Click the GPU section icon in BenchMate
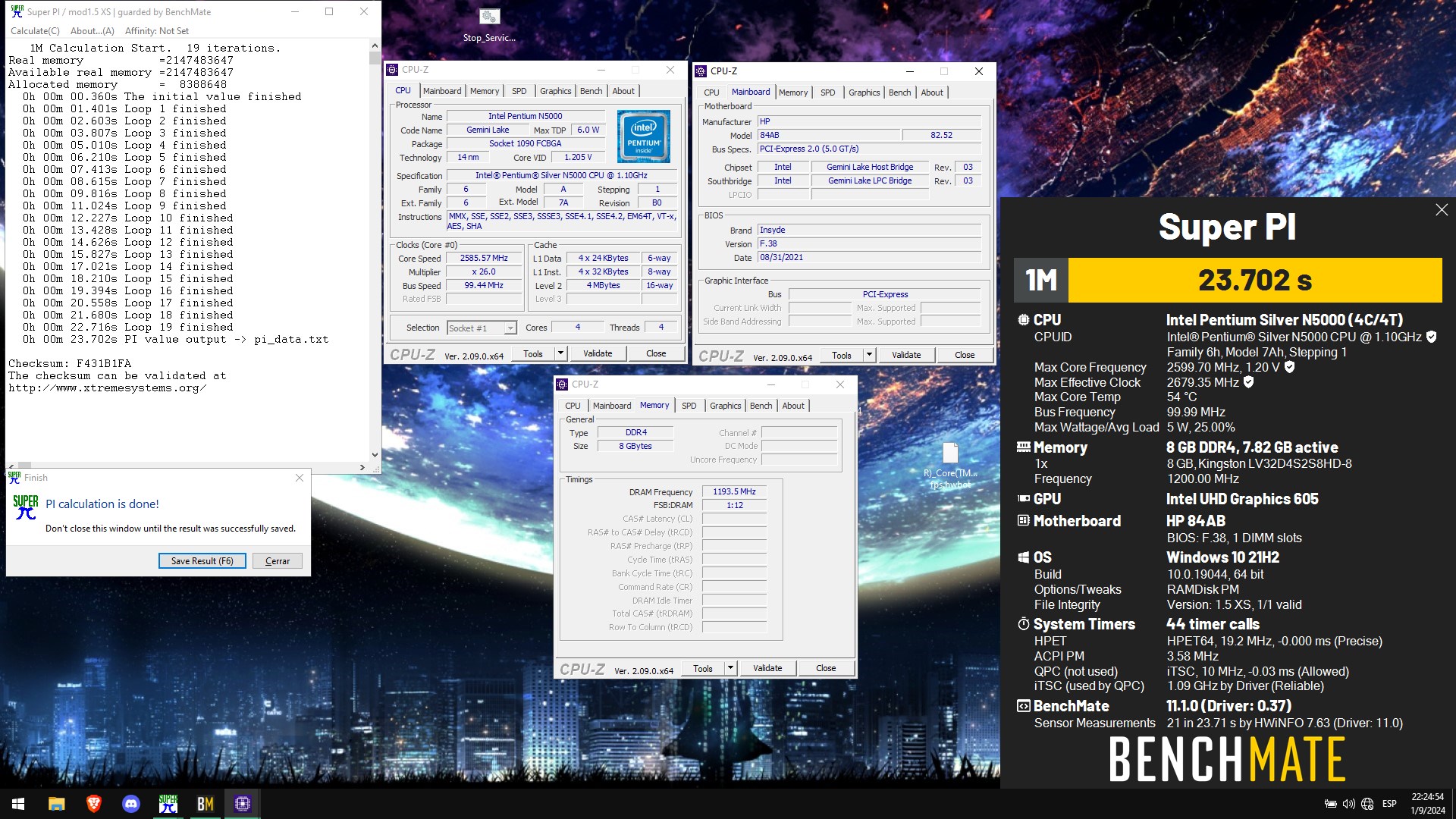 pos(1024,499)
